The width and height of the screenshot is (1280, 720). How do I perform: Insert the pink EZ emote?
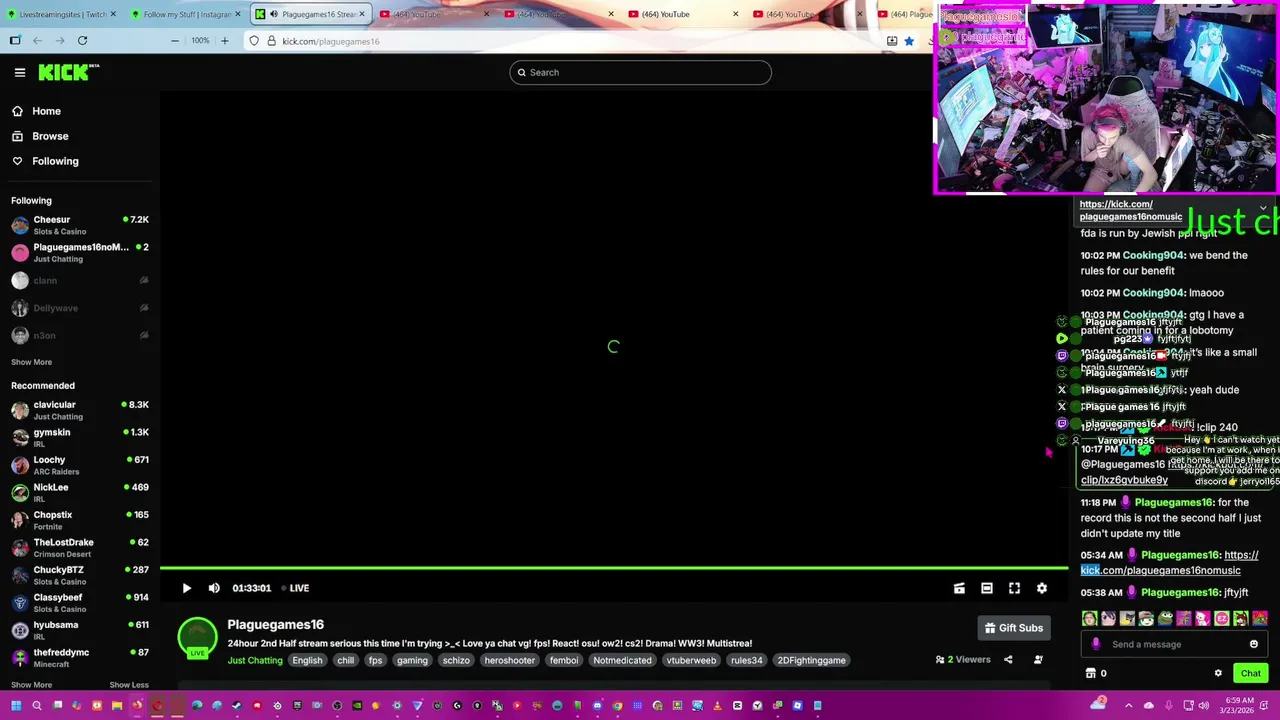[x=1222, y=619]
